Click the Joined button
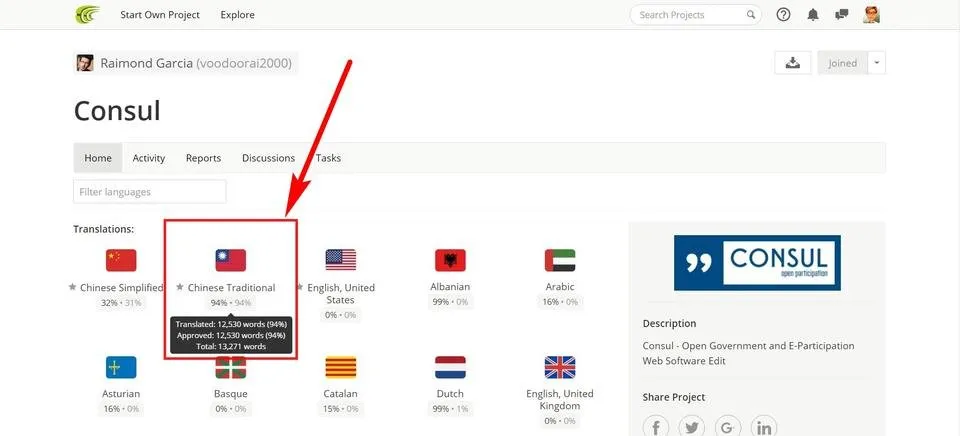This screenshot has height=436, width=960. click(x=842, y=62)
